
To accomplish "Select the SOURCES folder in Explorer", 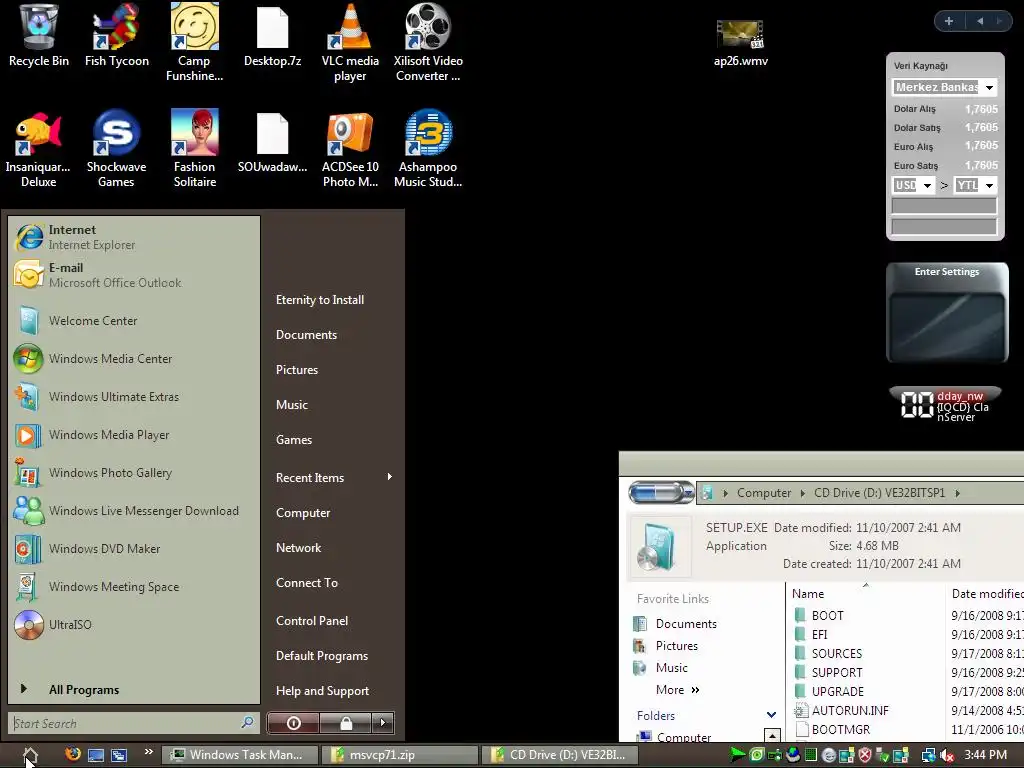I will coord(828,653).
